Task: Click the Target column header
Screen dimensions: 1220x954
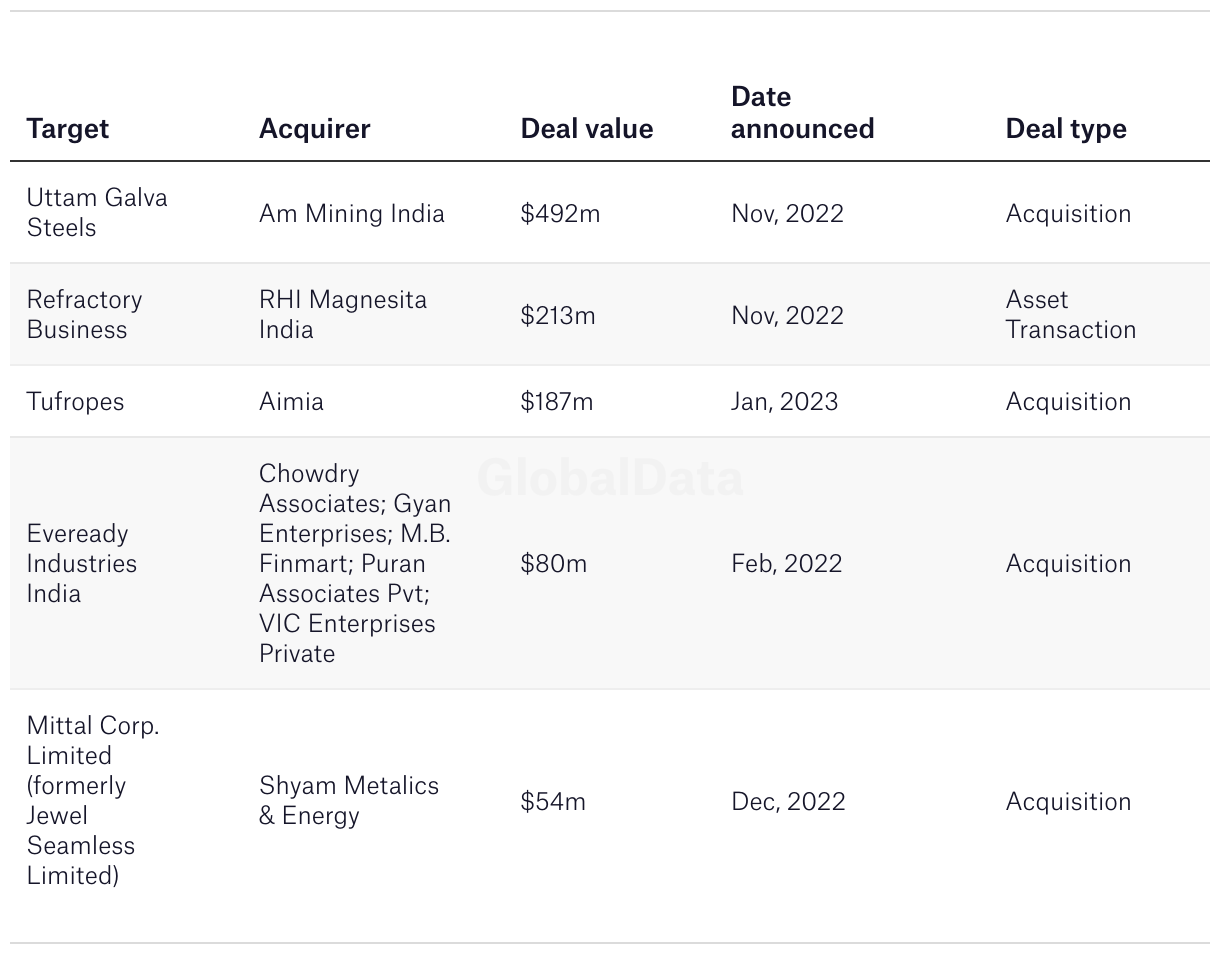Action: coord(68,128)
